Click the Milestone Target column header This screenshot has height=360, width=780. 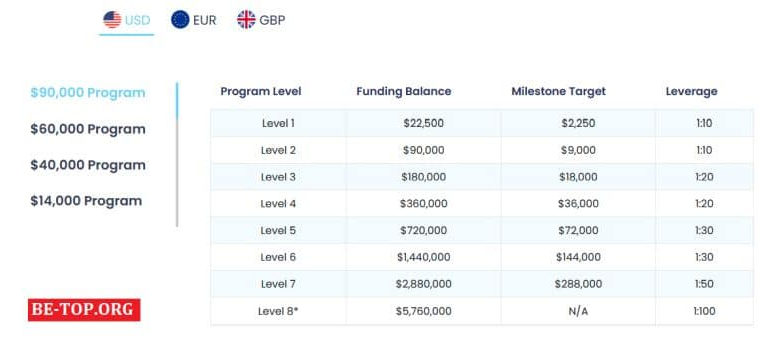point(559,91)
